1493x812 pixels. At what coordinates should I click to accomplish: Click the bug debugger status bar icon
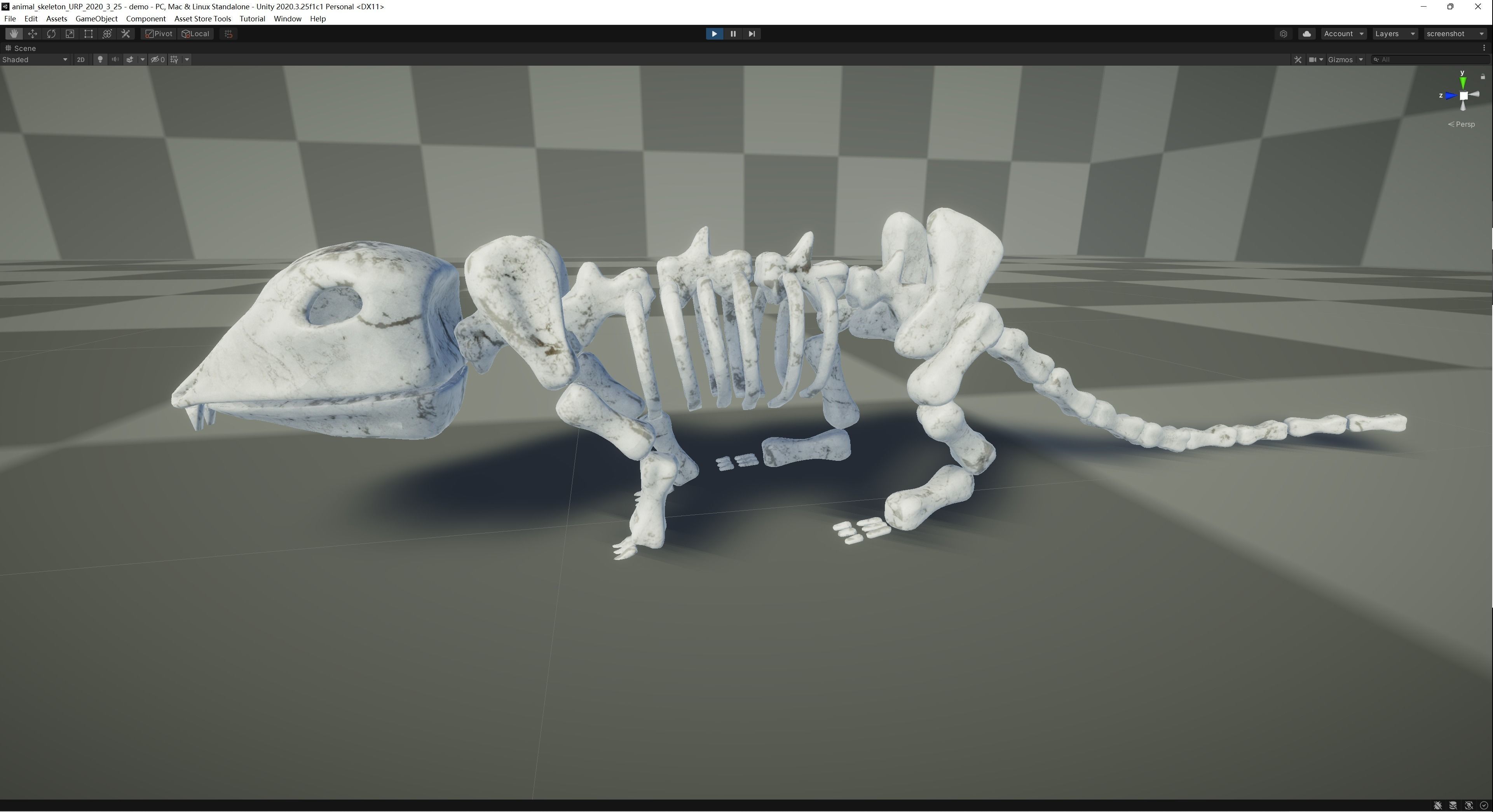tap(1438, 806)
